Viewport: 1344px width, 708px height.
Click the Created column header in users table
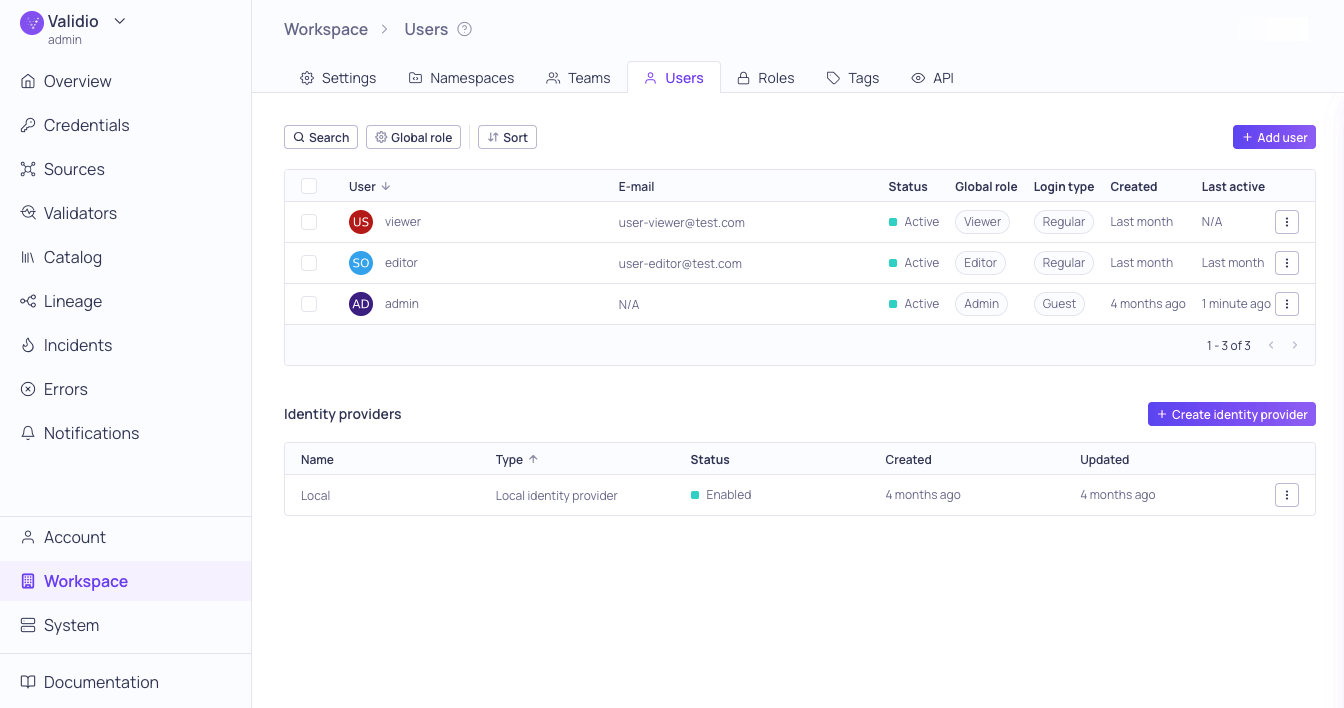pos(1133,187)
